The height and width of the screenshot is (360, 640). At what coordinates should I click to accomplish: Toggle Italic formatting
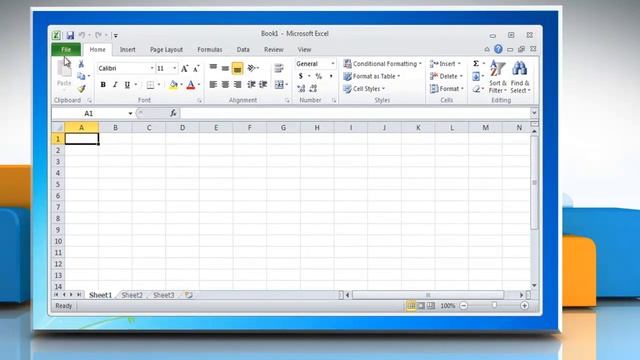115,84
